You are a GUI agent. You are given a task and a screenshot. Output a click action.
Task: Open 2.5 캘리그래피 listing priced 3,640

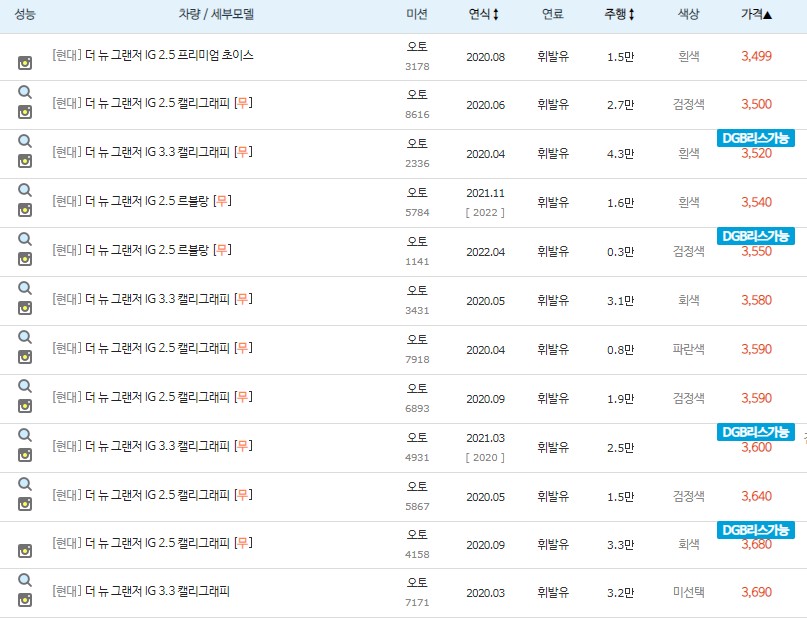152,494
